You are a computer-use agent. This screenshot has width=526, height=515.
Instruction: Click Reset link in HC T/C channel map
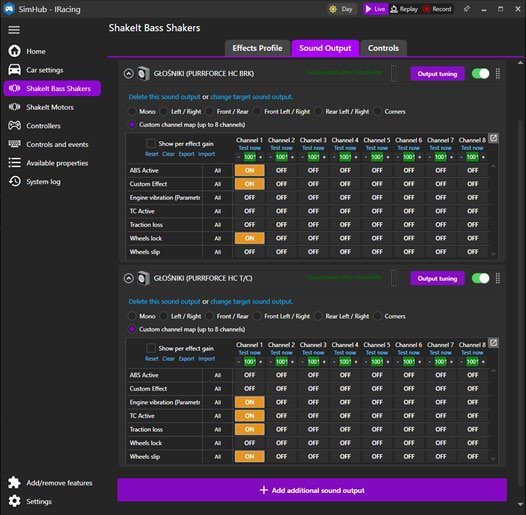(x=152, y=359)
